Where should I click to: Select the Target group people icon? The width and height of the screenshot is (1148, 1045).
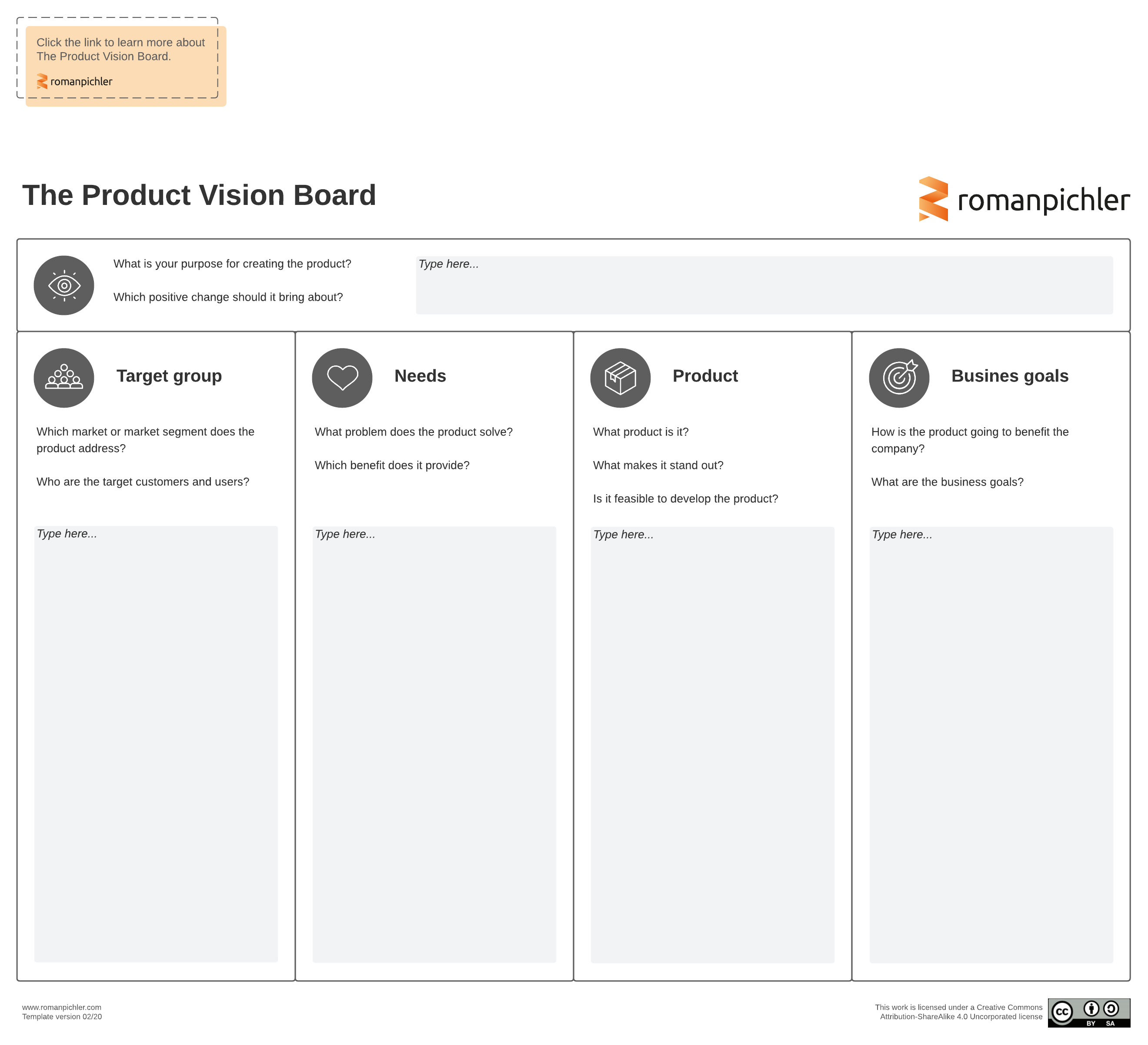64,378
